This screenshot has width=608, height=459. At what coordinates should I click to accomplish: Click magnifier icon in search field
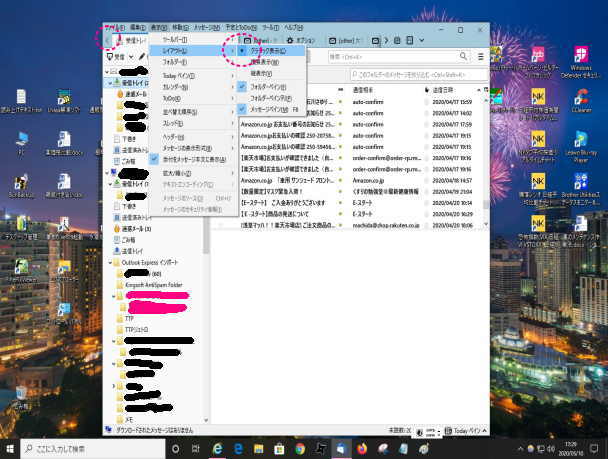(463, 57)
